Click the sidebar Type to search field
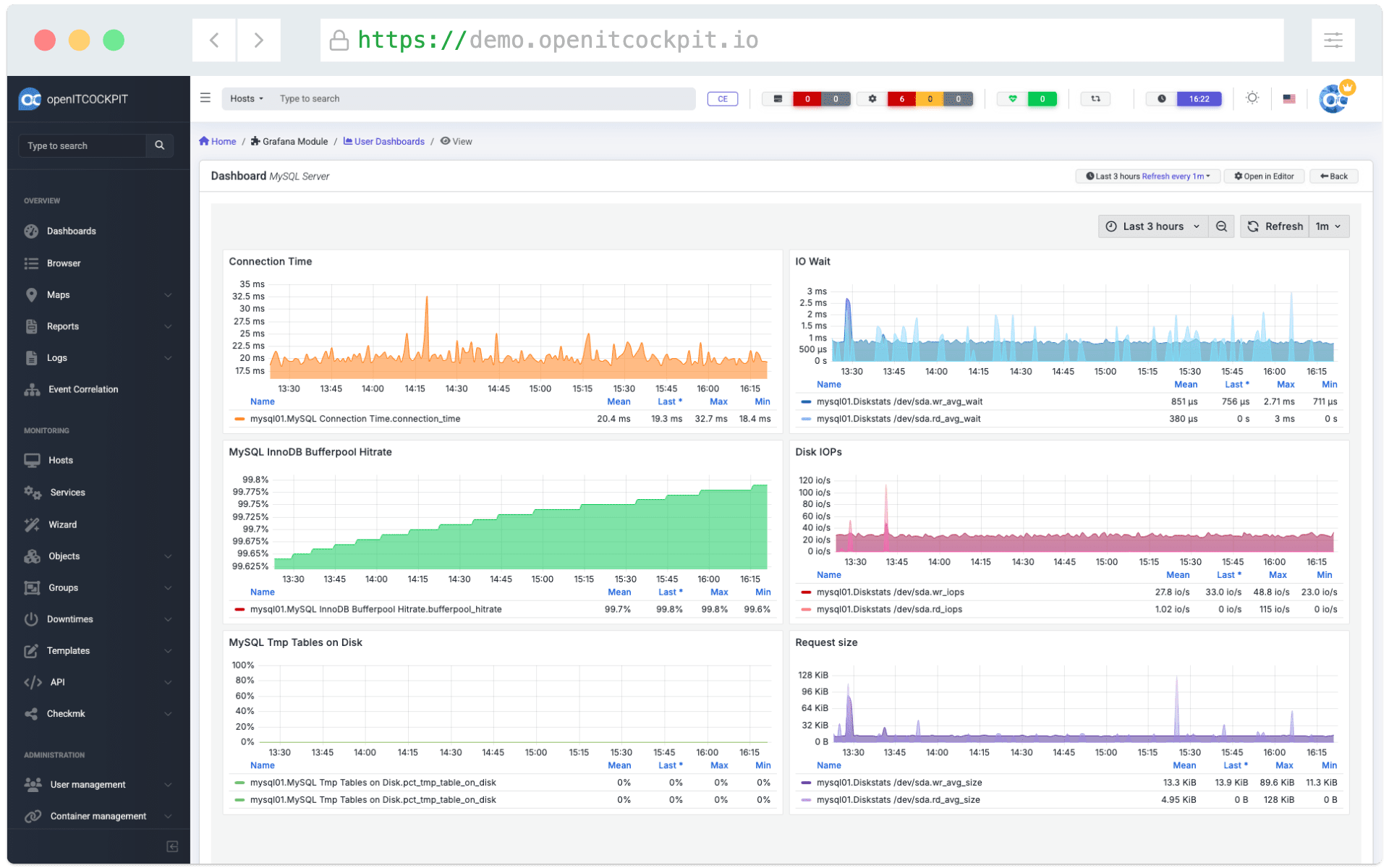1389x868 pixels. click(82, 145)
